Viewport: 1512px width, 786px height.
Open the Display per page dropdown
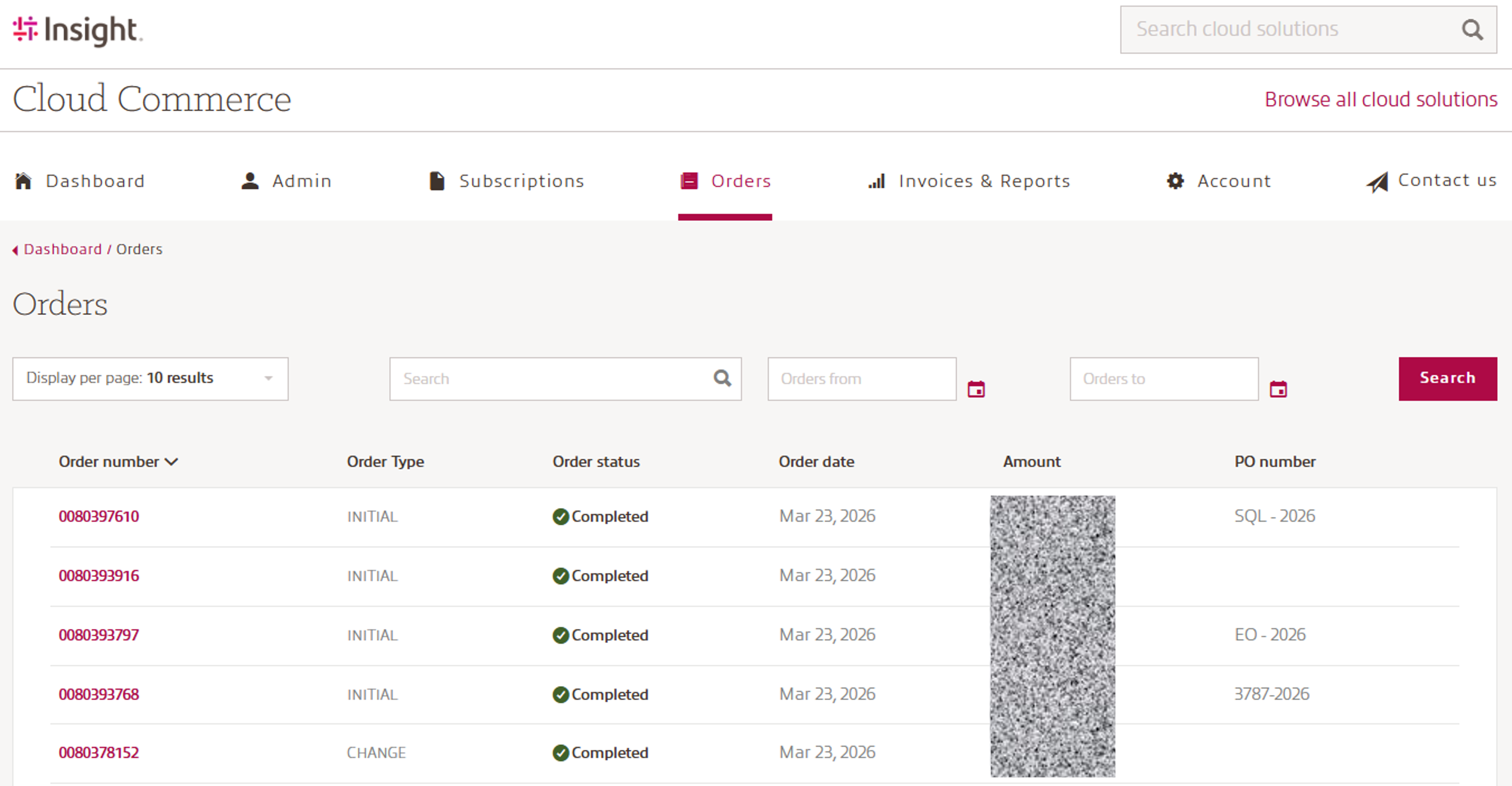click(150, 379)
